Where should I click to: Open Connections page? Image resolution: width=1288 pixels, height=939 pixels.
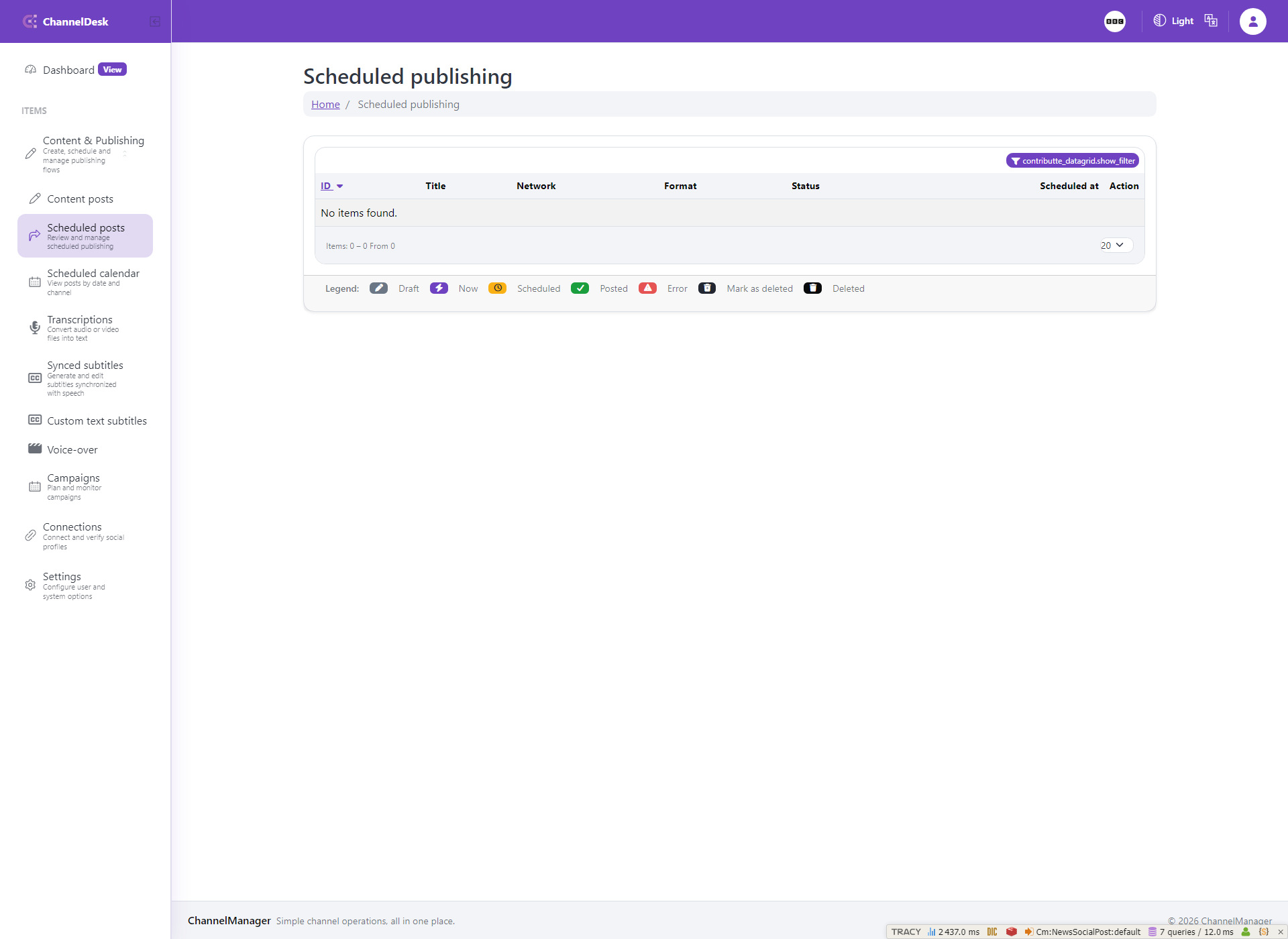tap(85, 536)
